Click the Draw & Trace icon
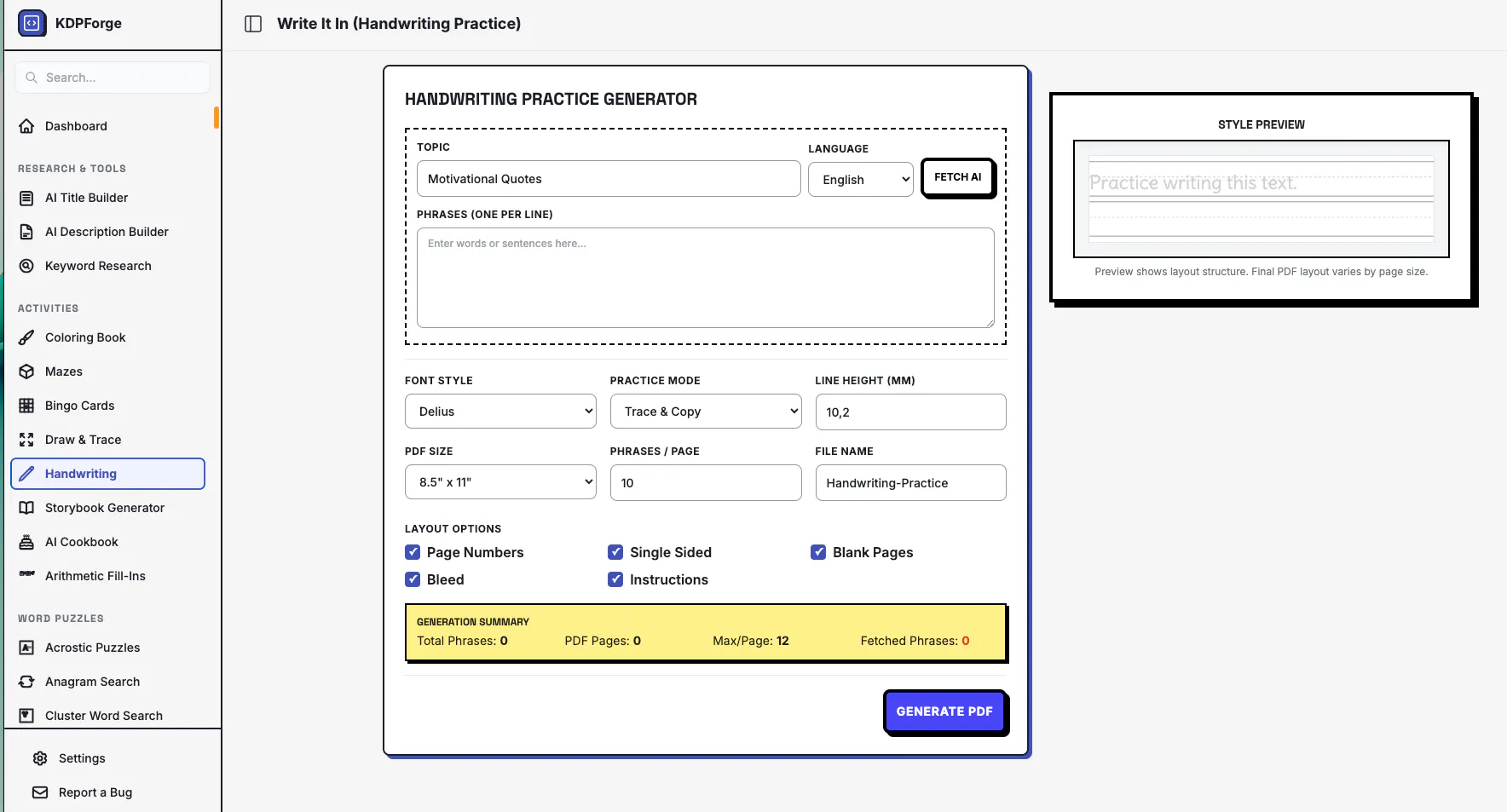Screen dimensions: 1507x812 [x=26, y=440]
